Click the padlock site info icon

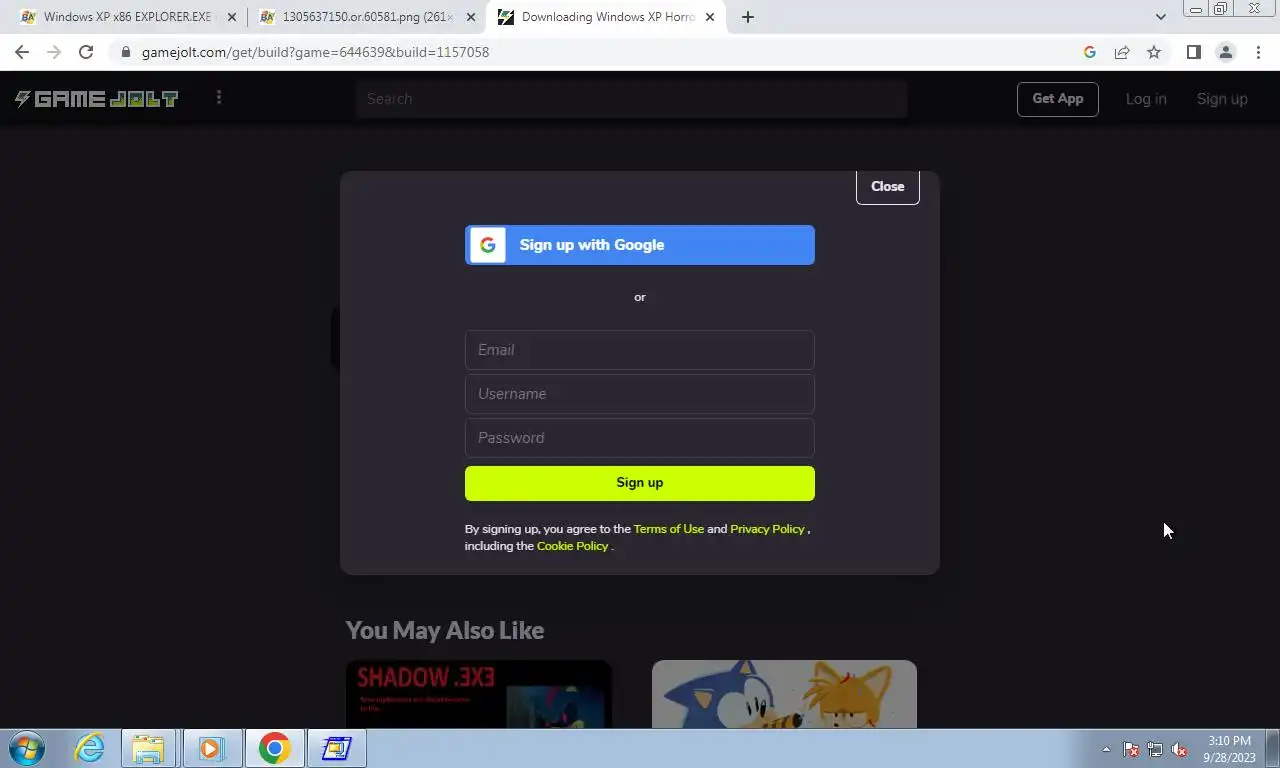pyautogui.click(x=125, y=52)
